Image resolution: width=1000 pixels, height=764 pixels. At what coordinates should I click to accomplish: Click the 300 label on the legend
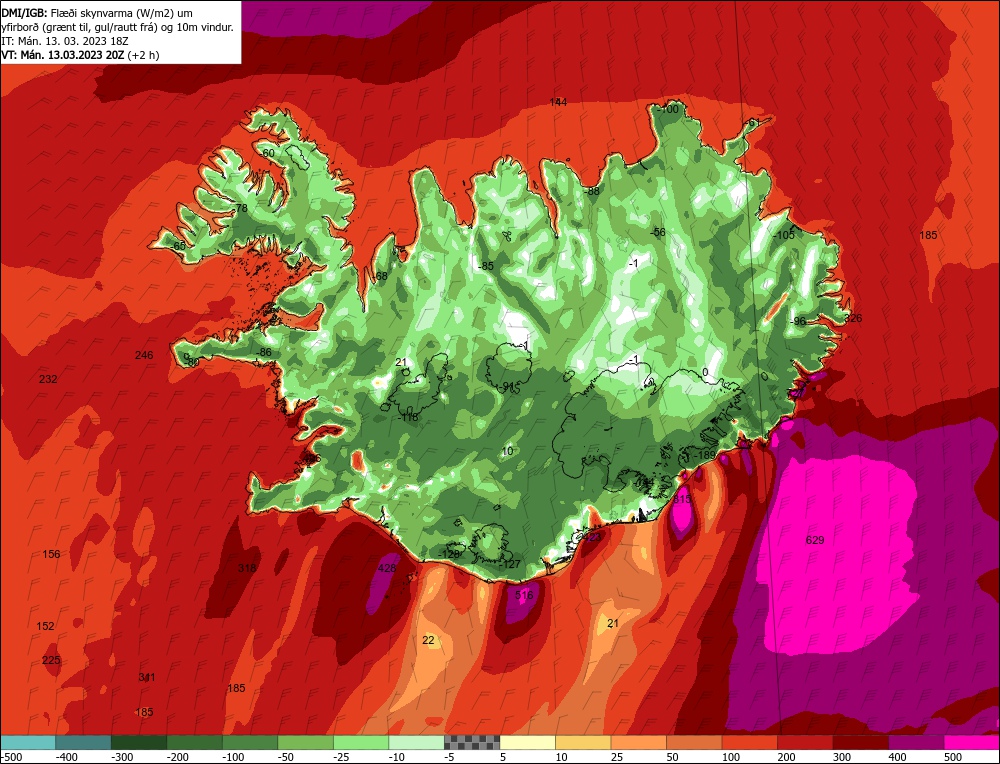coord(842,757)
